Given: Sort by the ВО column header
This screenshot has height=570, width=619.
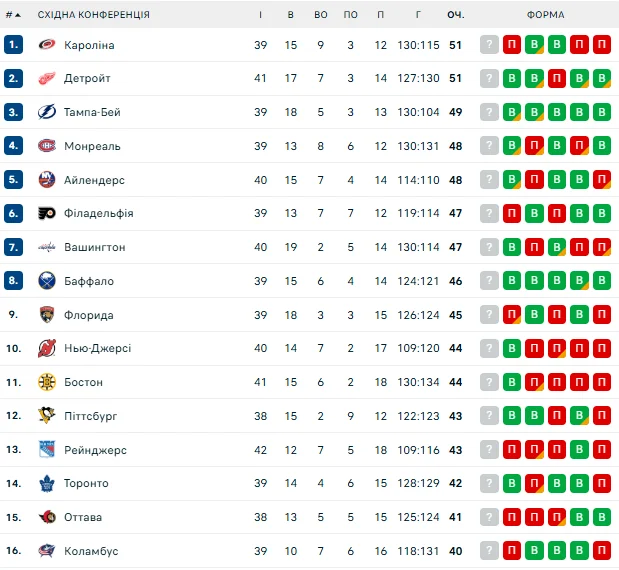Looking at the screenshot, I should pyautogui.click(x=320, y=15).
